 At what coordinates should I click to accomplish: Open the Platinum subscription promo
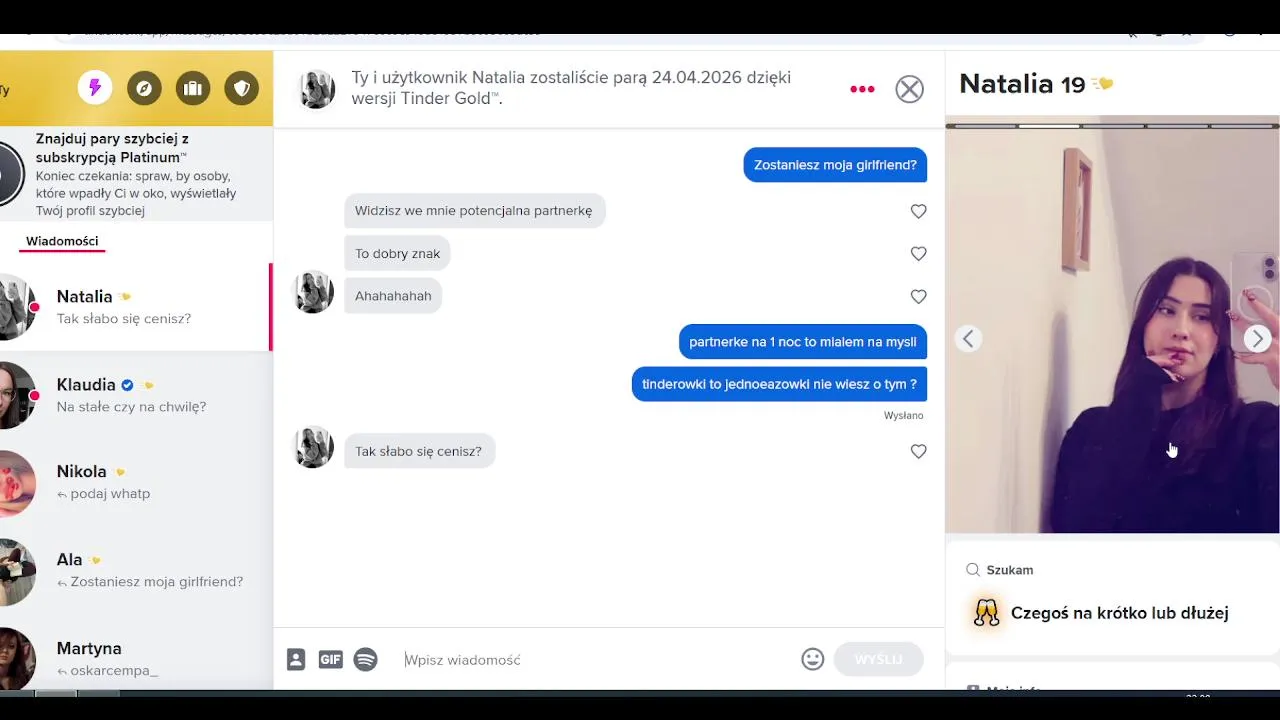136,174
